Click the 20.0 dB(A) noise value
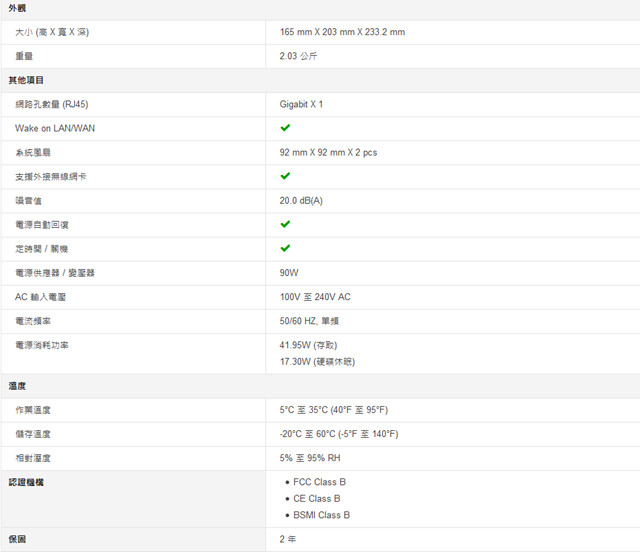This screenshot has height=552, width=640. coord(301,200)
